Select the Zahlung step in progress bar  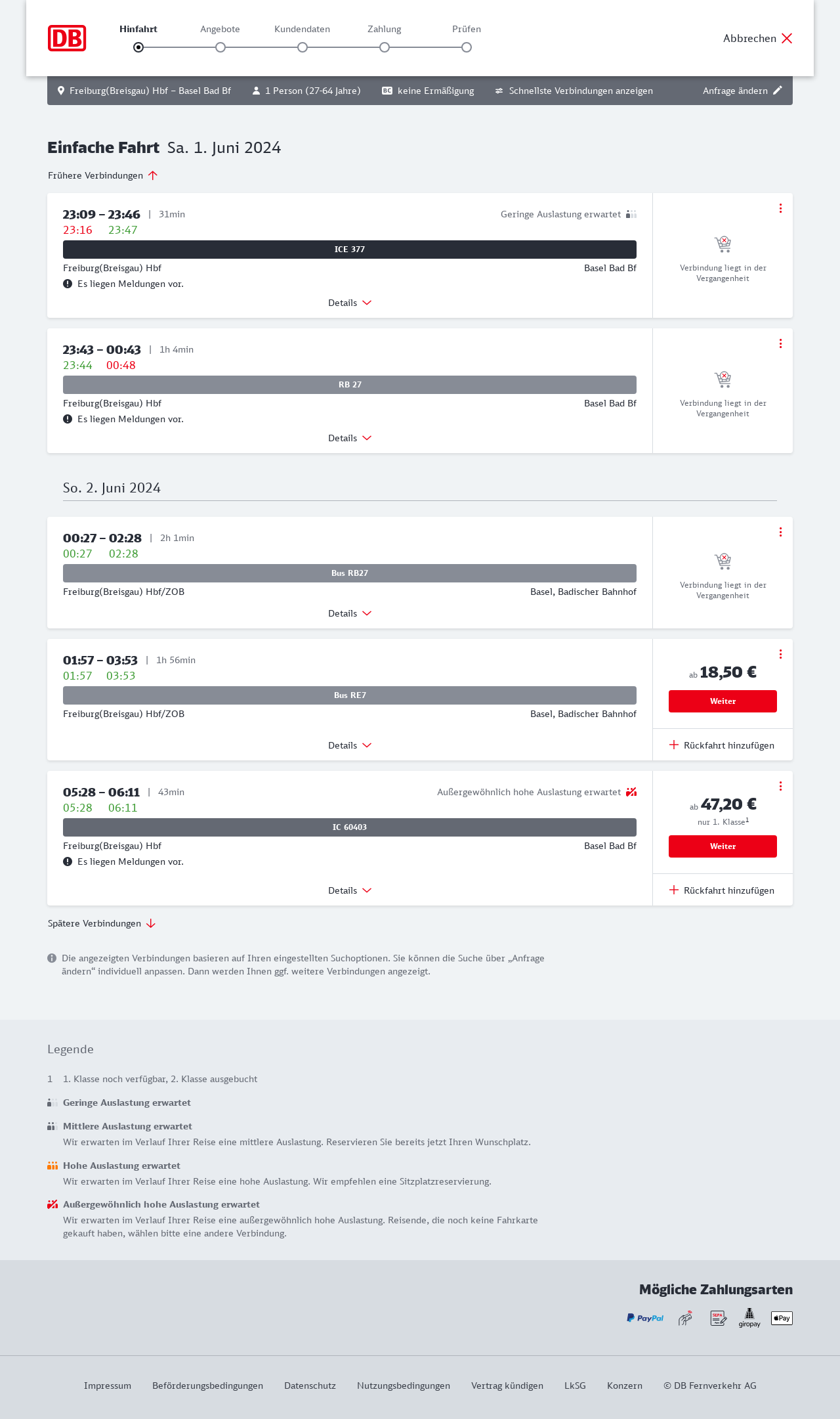click(x=385, y=47)
